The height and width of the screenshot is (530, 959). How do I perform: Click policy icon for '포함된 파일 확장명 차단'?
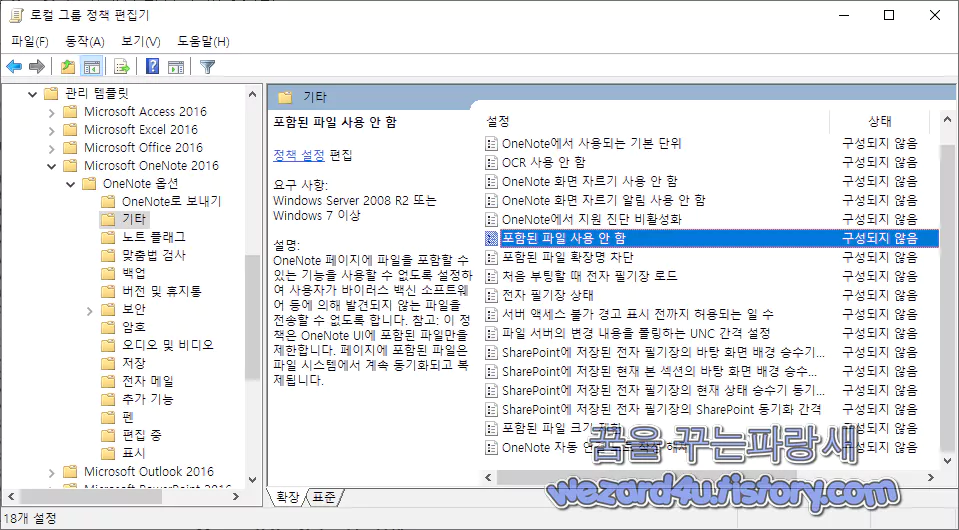click(x=491, y=257)
